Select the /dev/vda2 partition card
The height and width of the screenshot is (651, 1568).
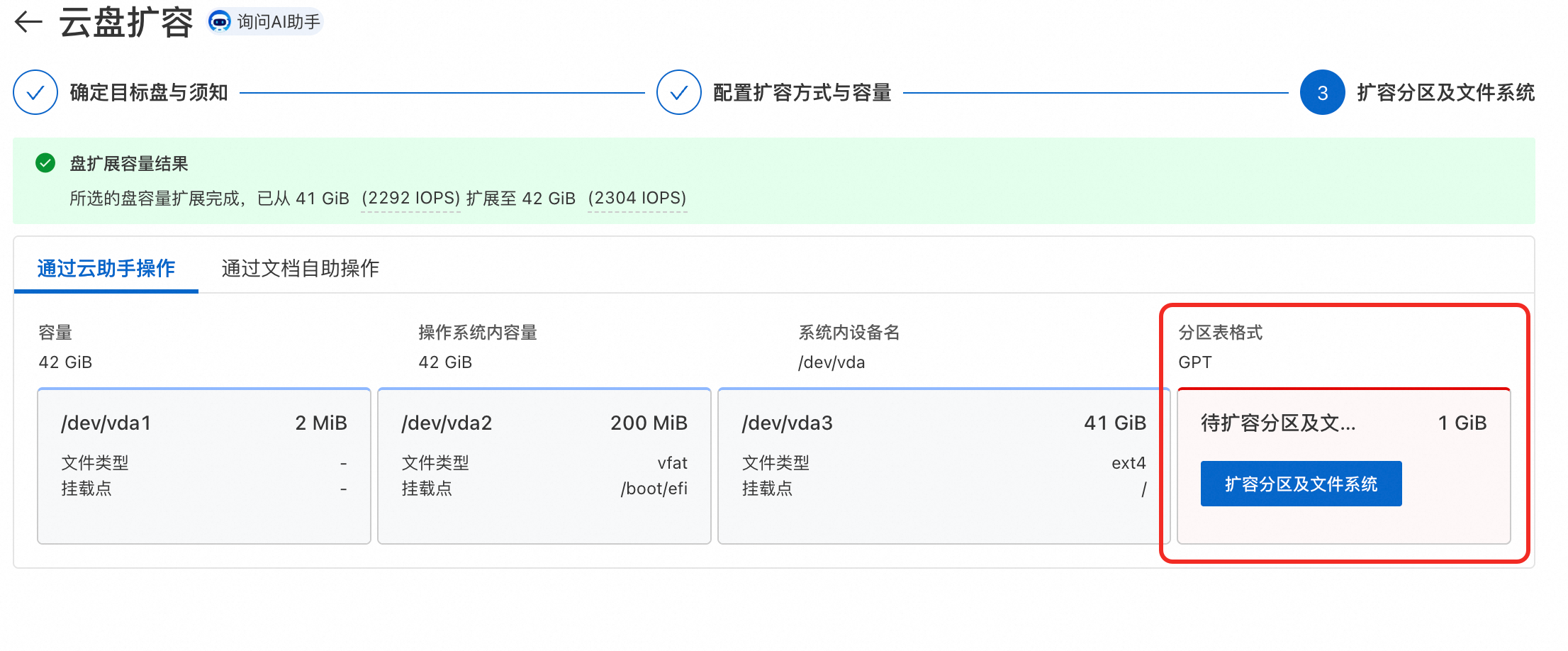pos(544,465)
